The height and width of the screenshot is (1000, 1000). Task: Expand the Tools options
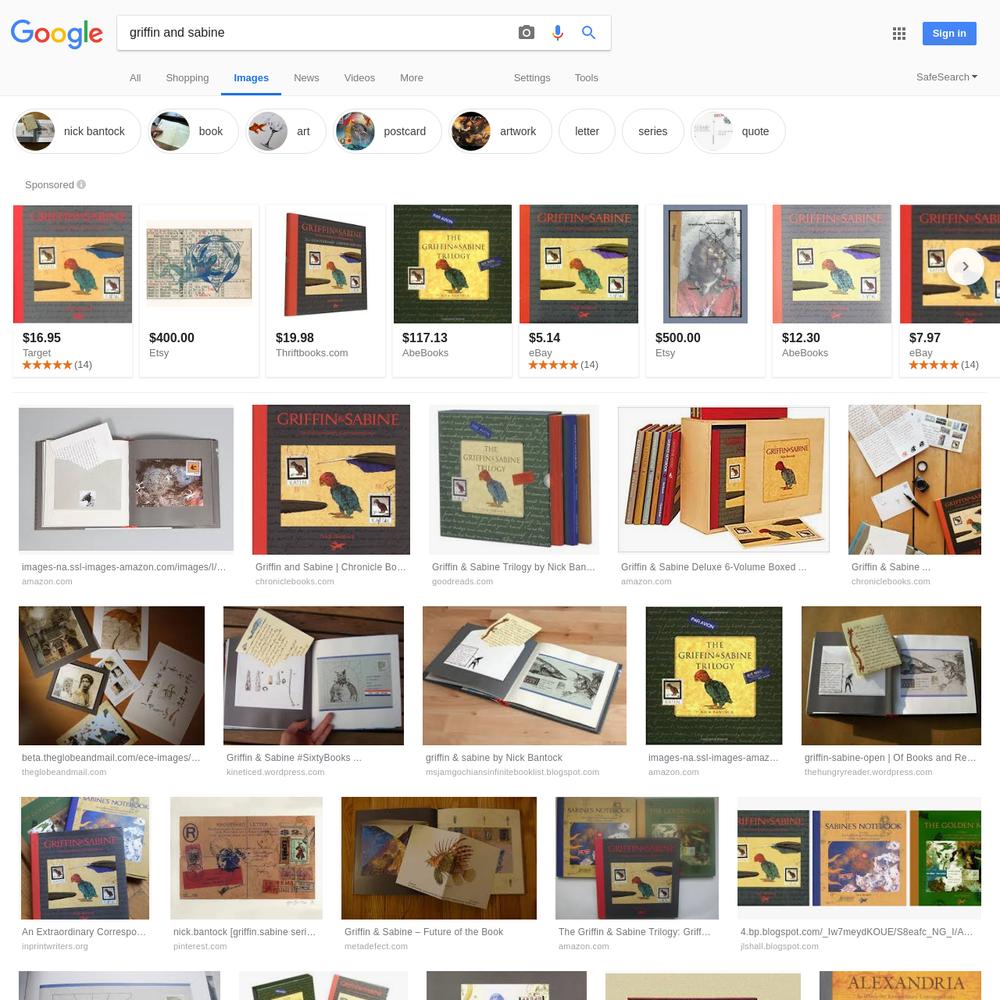[586, 78]
